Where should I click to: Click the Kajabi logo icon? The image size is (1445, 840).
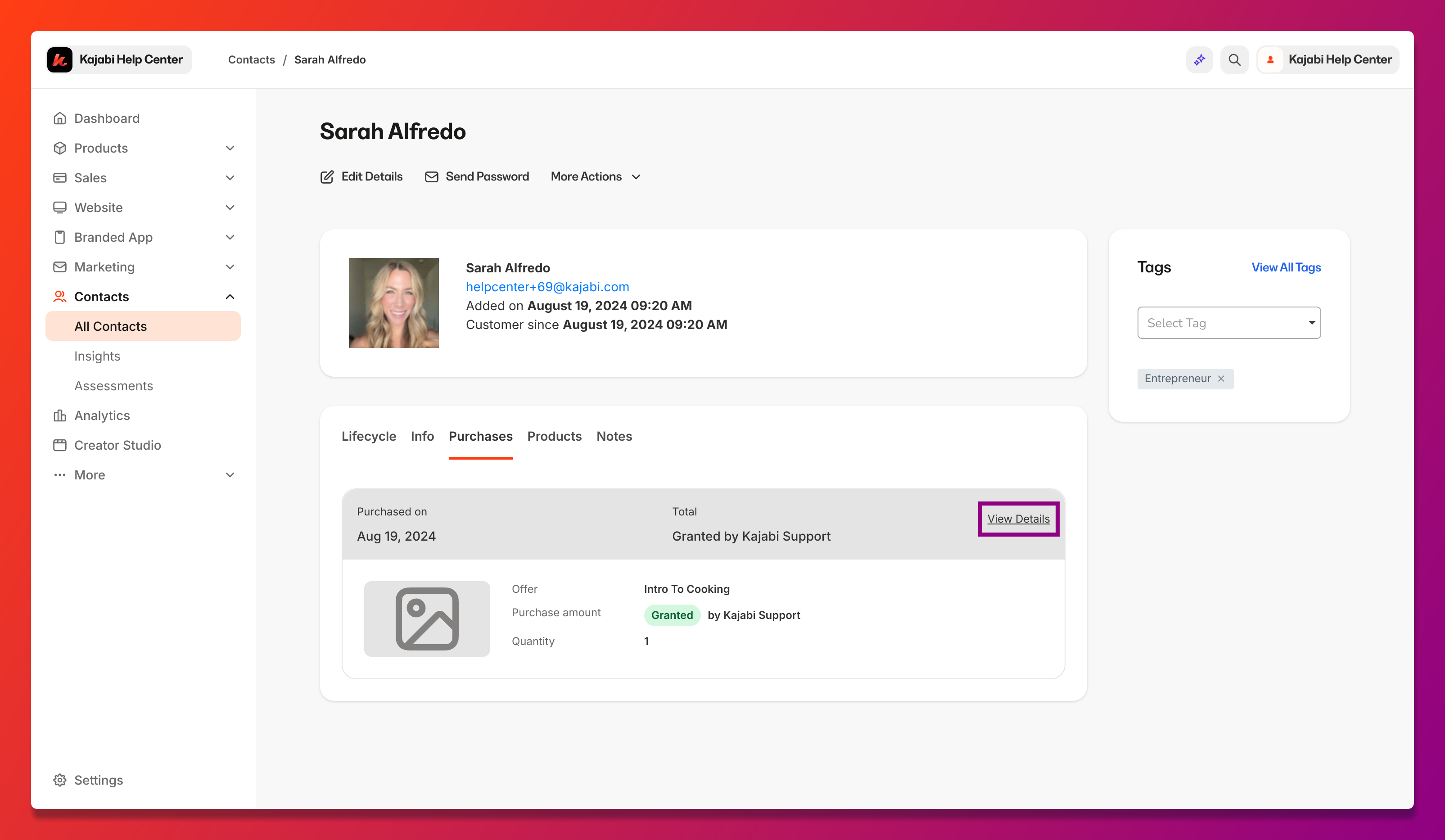[x=59, y=59]
